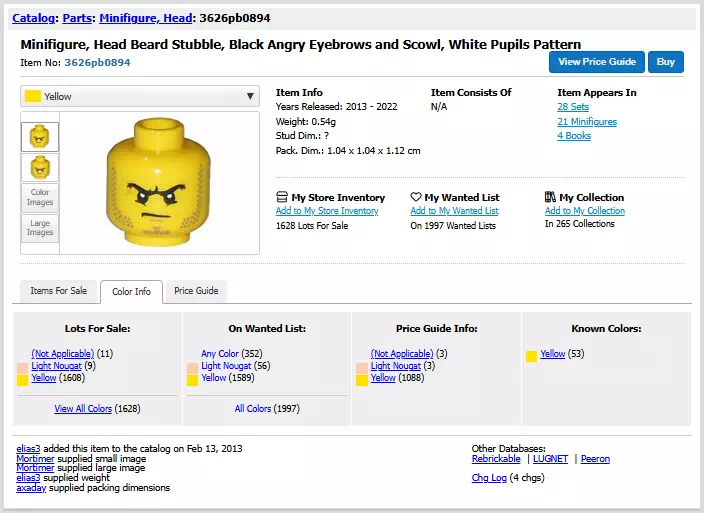Open Large Images view
Screen dimensions: 704x513
tap(40, 228)
